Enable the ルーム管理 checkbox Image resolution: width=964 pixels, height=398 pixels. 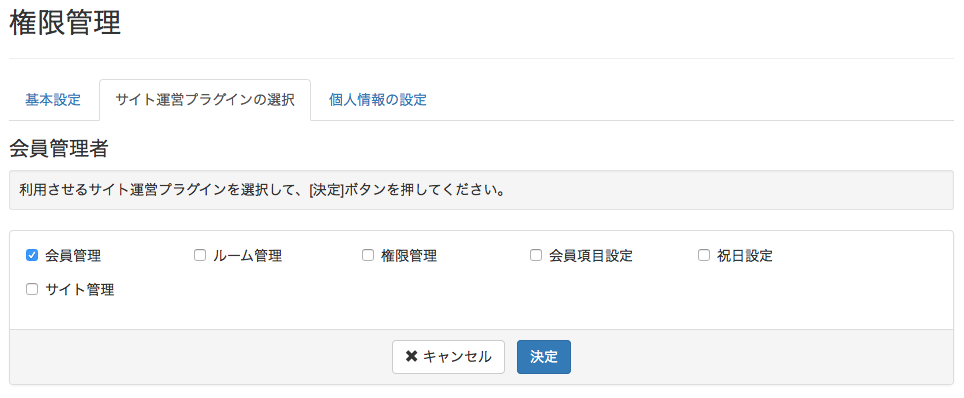(200, 255)
